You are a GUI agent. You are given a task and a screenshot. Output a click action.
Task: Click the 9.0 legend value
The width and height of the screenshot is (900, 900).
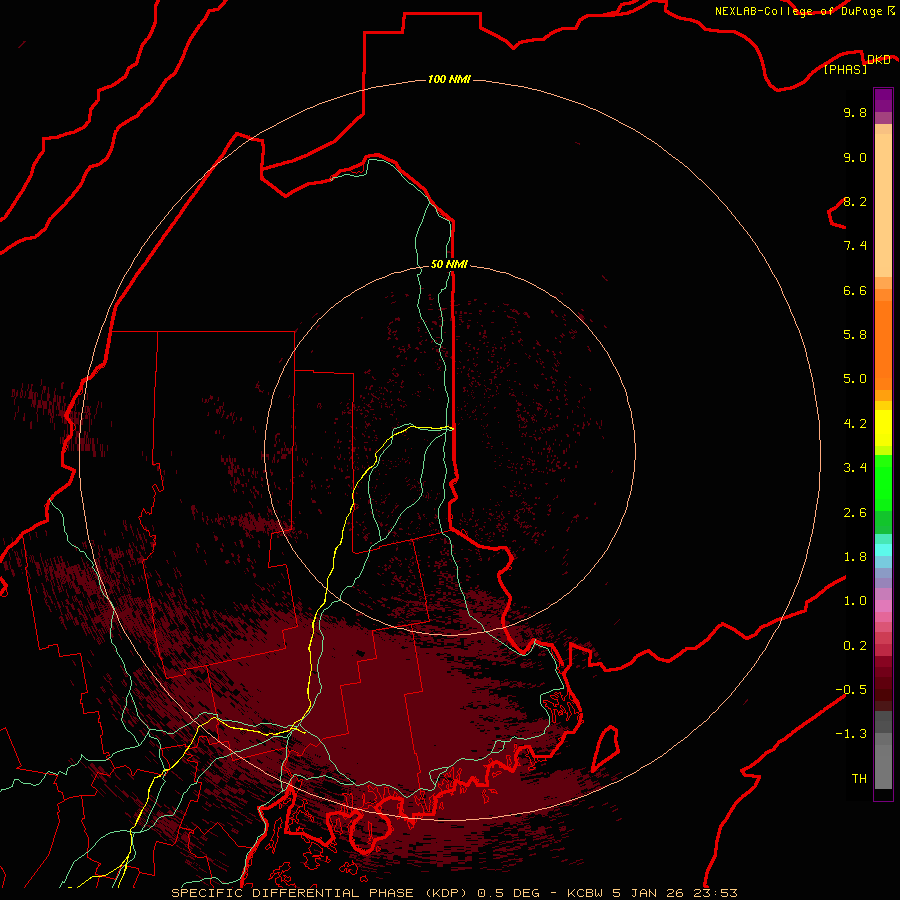pos(855,157)
